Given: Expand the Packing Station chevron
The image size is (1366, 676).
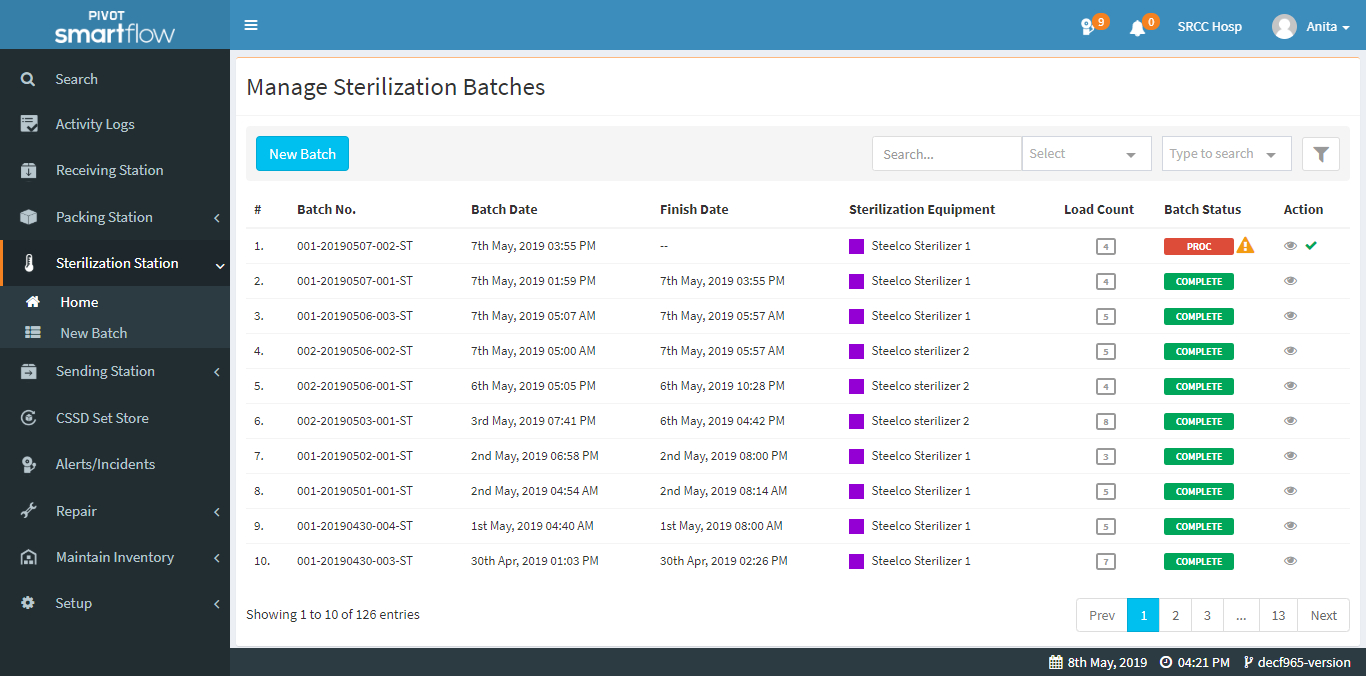Looking at the screenshot, I should pos(217,217).
